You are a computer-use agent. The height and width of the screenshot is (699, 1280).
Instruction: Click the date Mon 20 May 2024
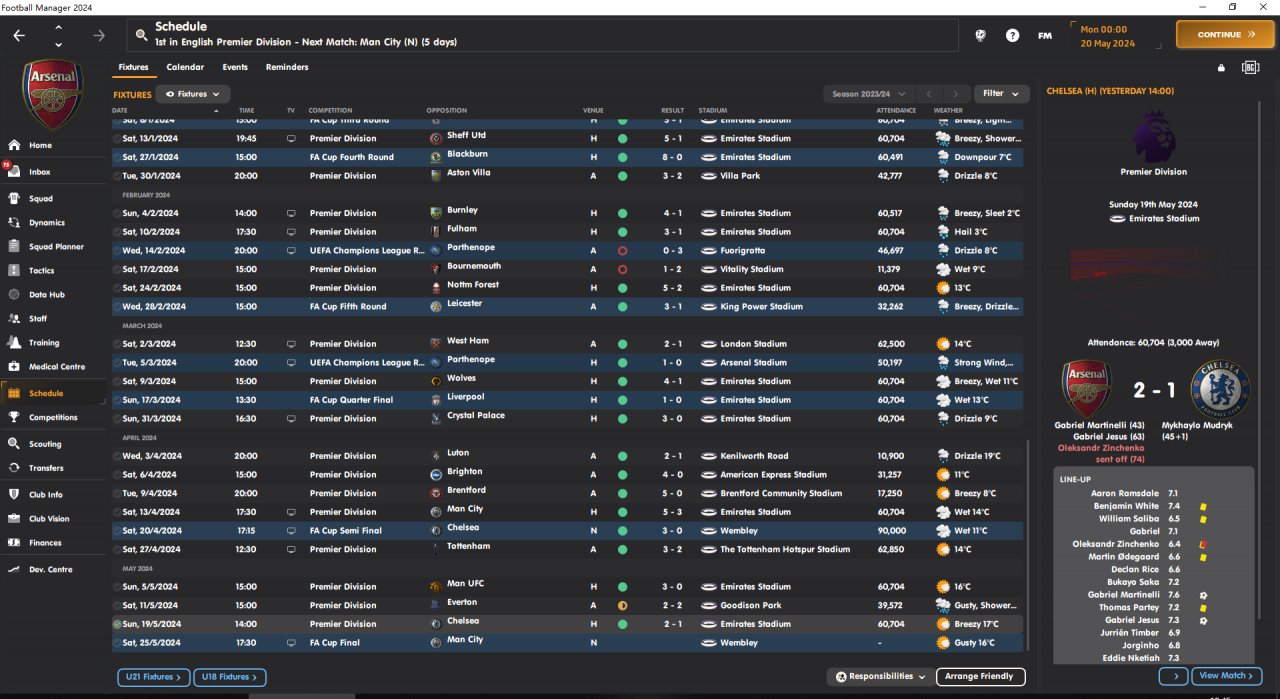click(1107, 37)
